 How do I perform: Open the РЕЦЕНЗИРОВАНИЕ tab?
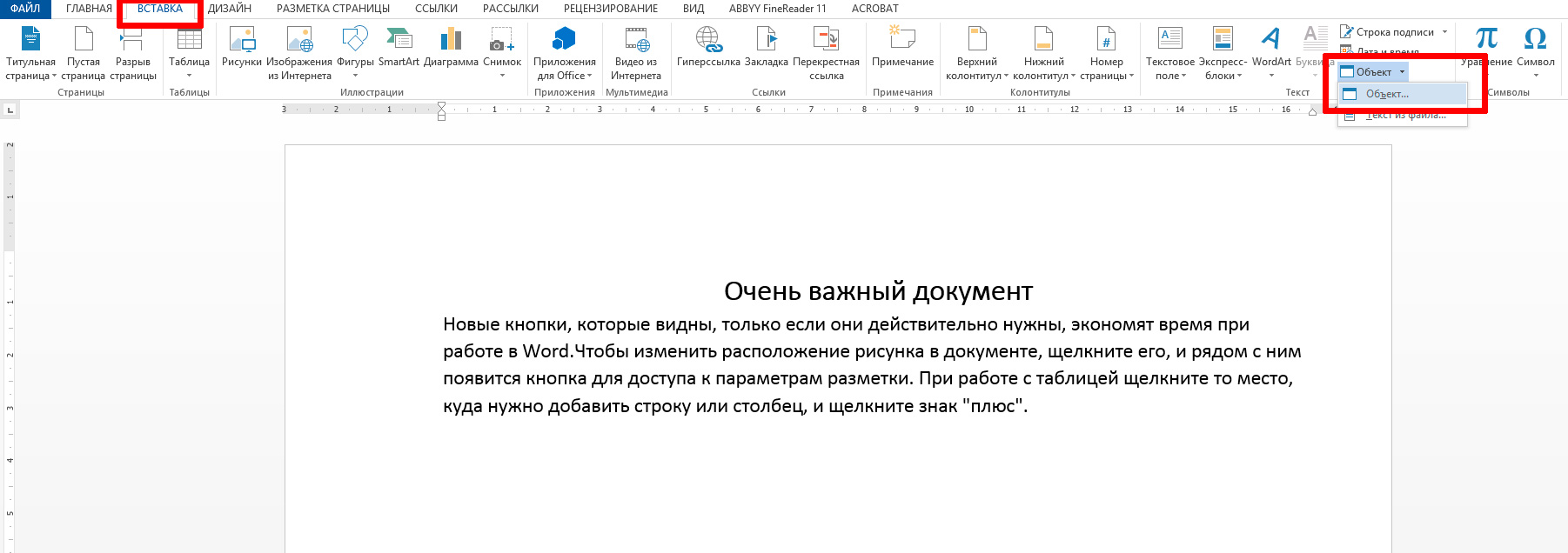pyautogui.click(x=610, y=9)
